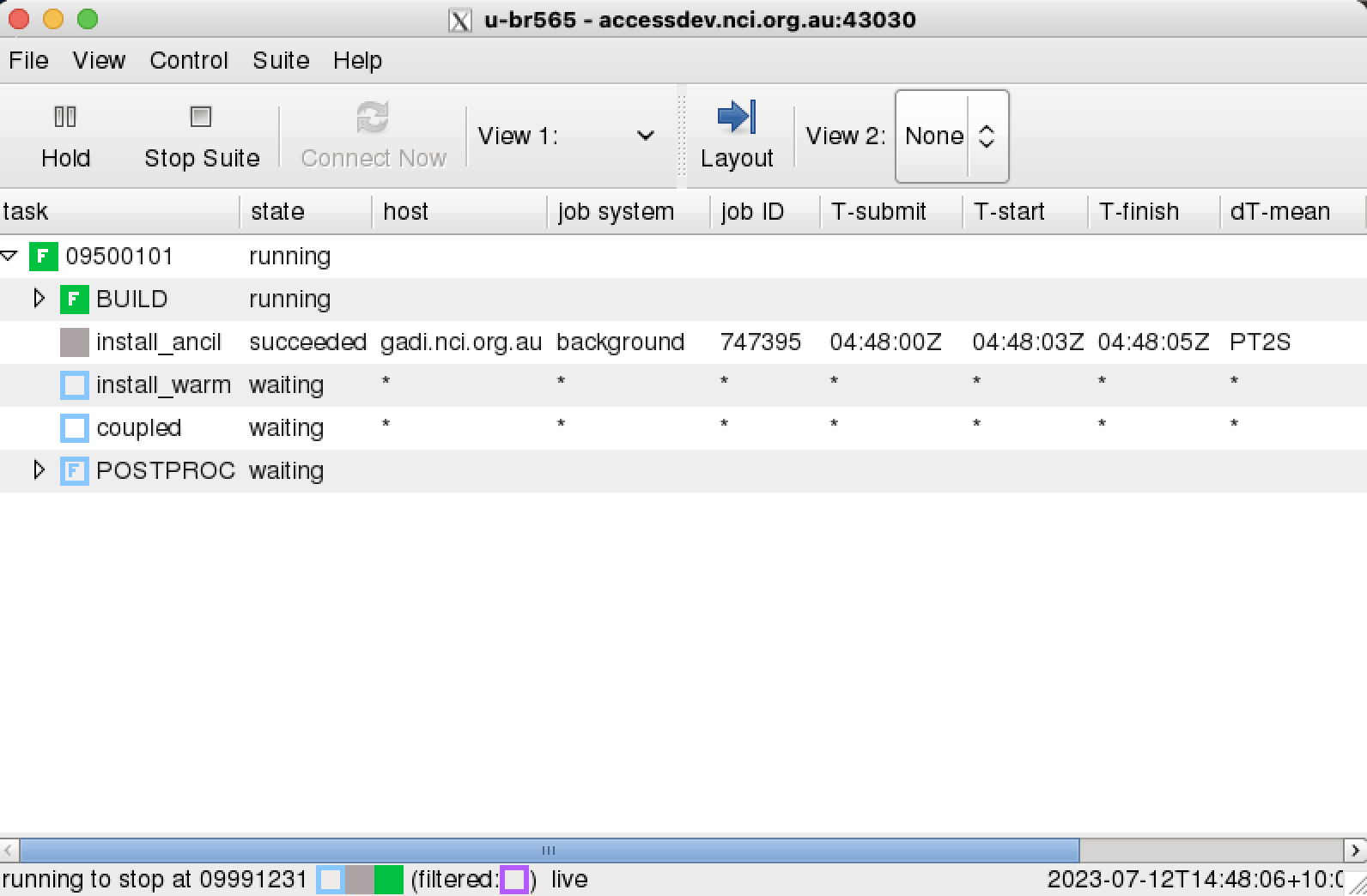This screenshot has width=1367, height=896.
Task: Click waiting state swatch in status bar
Action: click(x=331, y=880)
